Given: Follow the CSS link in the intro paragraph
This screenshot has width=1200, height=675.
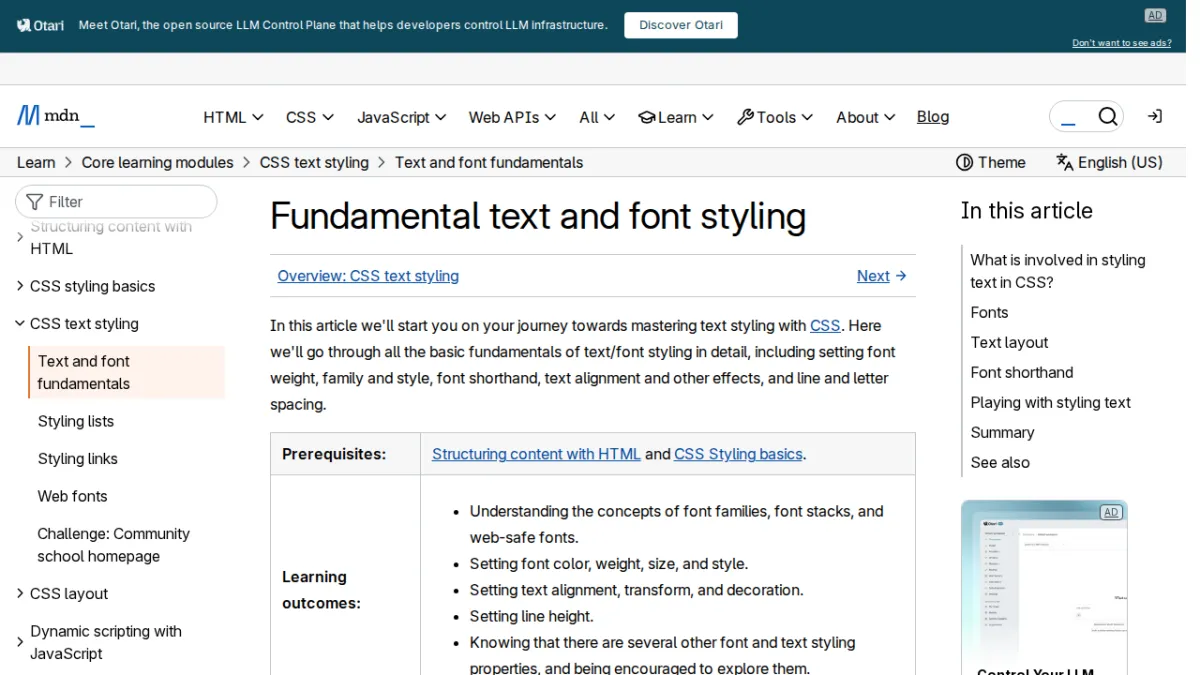Looking at the screenshot, I should pos(825,325).
